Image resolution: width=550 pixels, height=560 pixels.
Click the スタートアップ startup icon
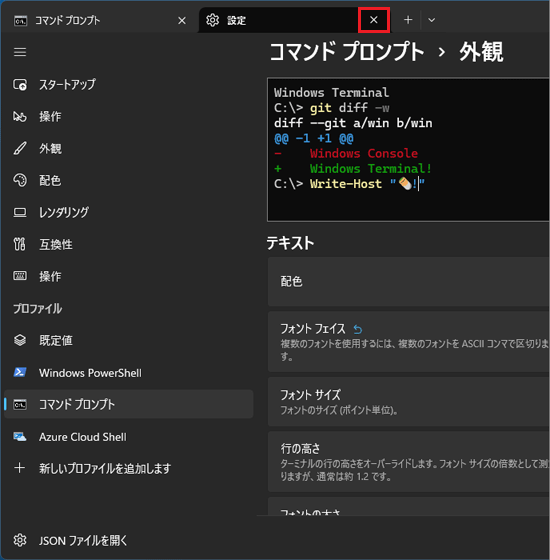pyautogui.click(x=20, y=85)
